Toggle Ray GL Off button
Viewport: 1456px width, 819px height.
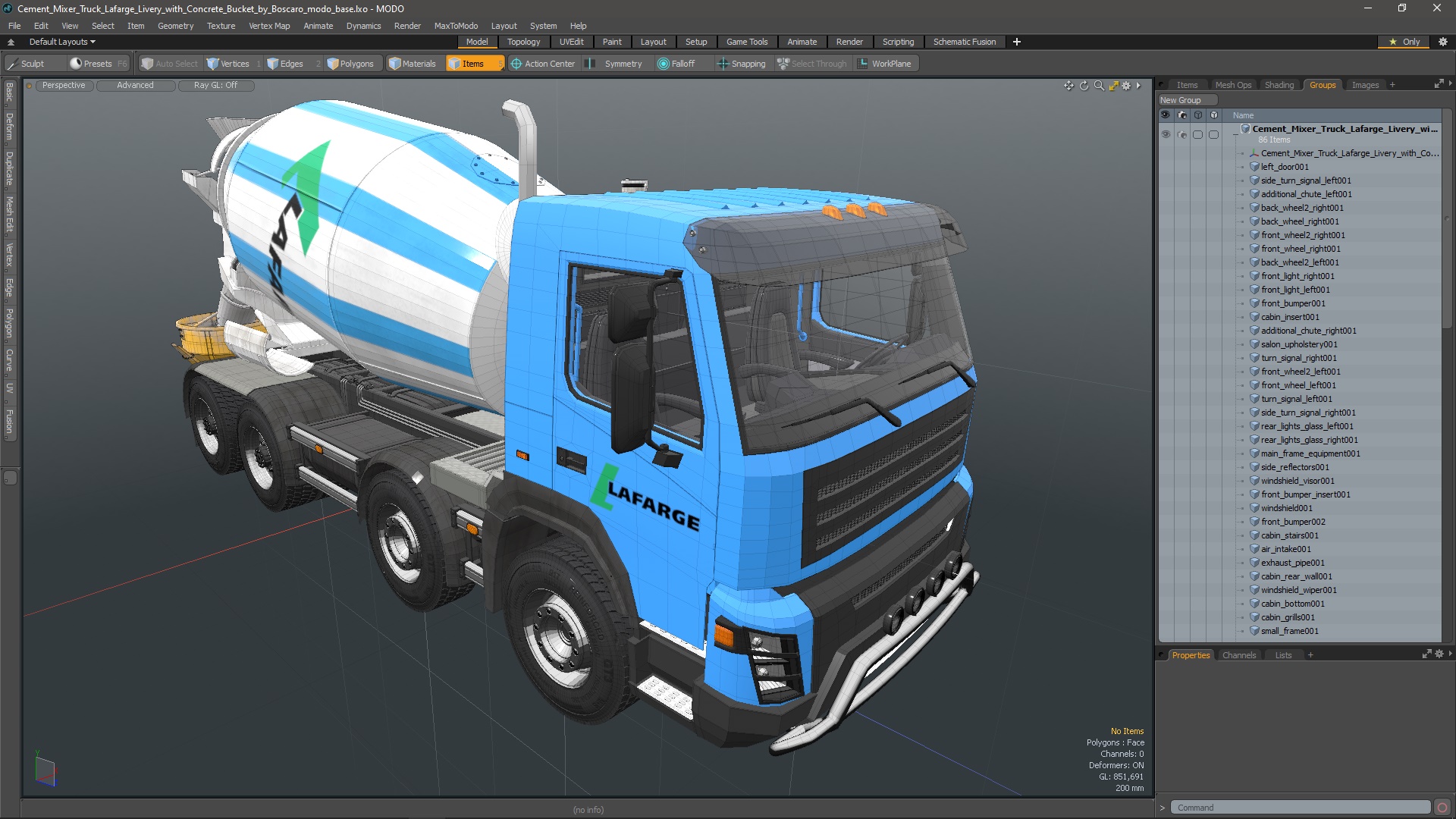pyautogui.click(x=215, y=85)
